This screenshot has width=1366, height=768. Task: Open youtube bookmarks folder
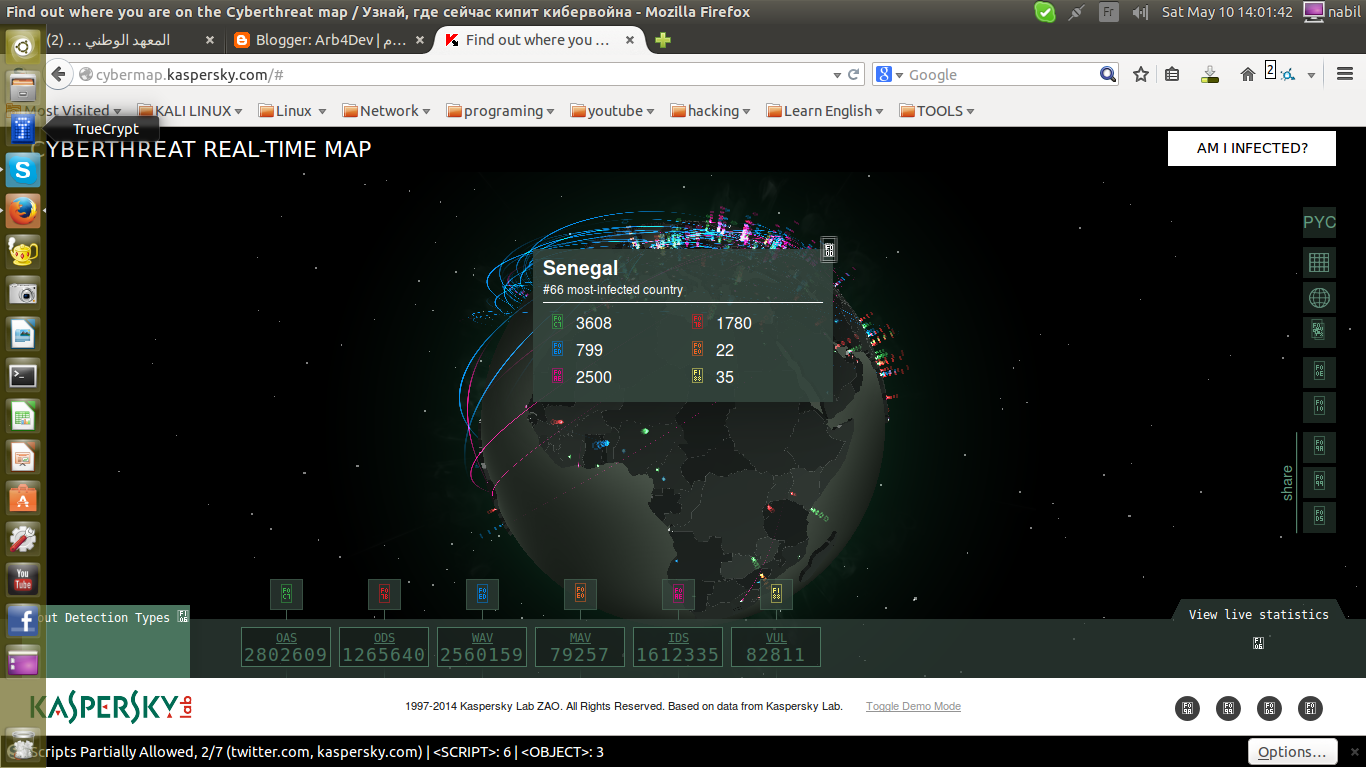(x=613, y=111)
